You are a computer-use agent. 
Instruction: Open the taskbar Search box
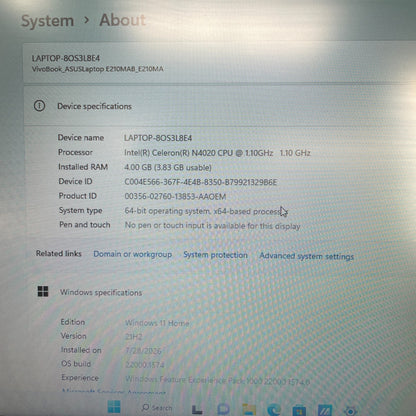coord(157,408)
